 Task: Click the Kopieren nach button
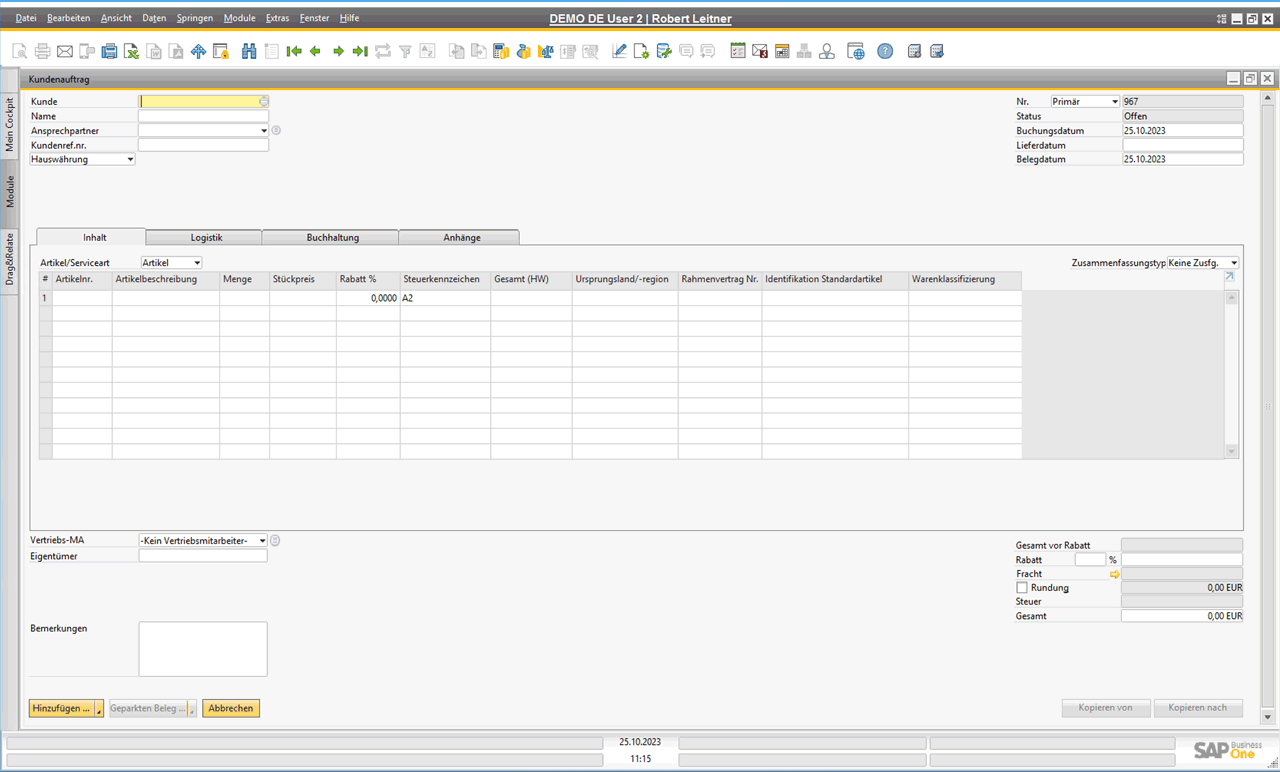click(x=1198, y=708)
